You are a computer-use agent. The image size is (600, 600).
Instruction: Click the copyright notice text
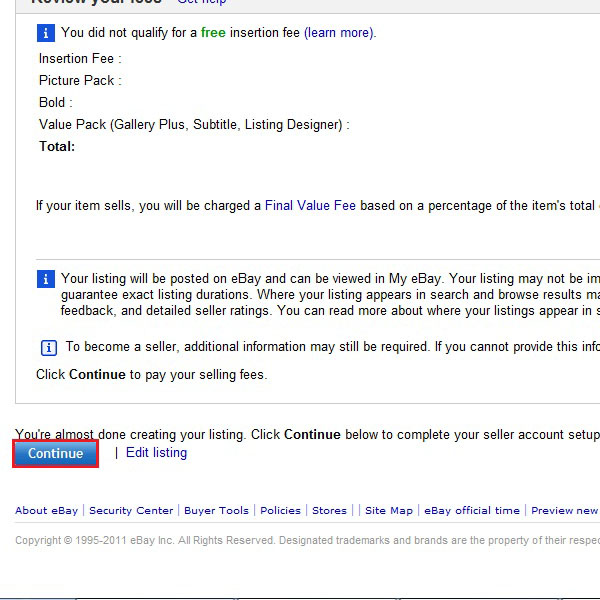tap(308, 540)
